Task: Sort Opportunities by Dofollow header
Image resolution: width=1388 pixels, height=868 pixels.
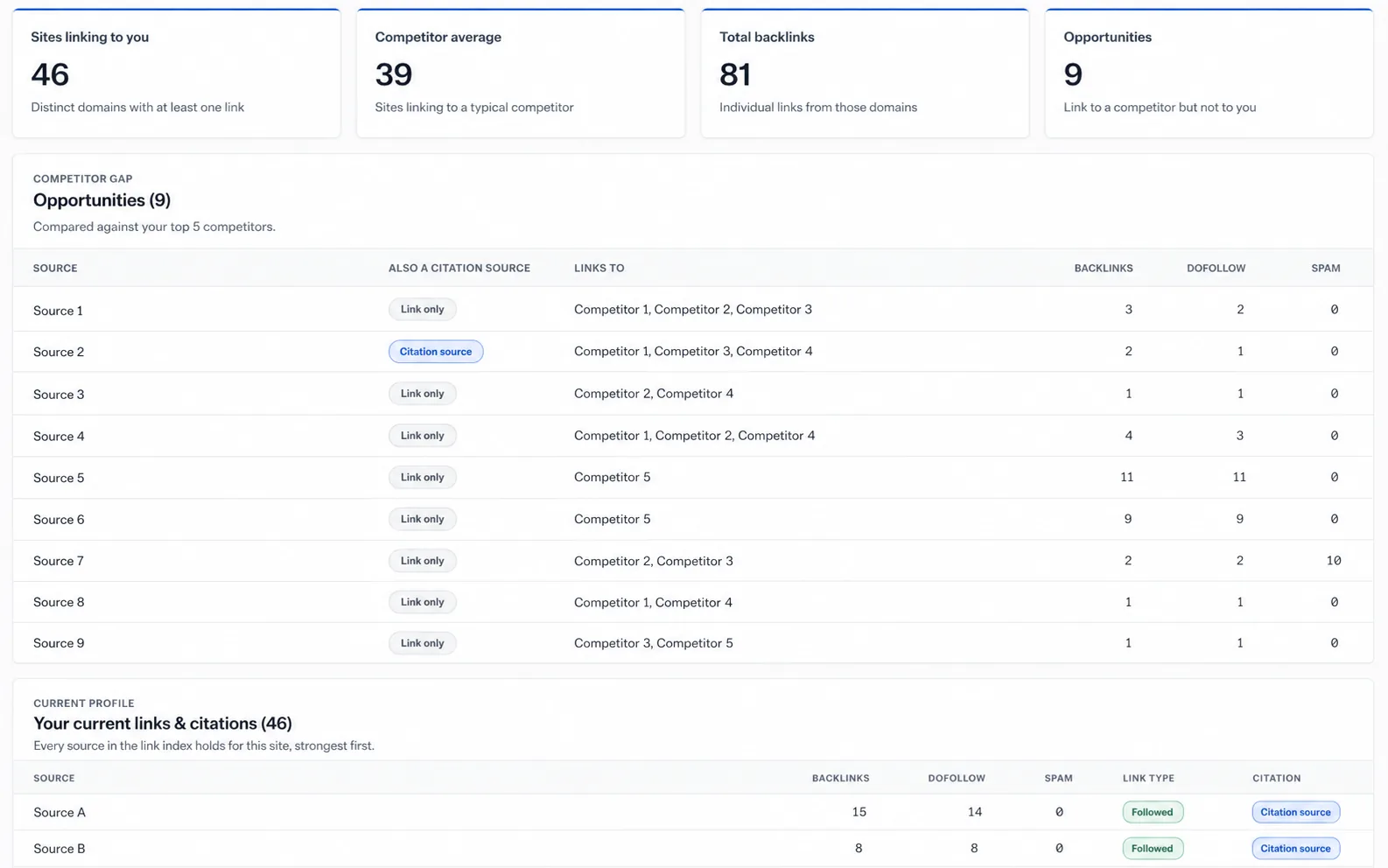Action: [x=1216, y=268]
